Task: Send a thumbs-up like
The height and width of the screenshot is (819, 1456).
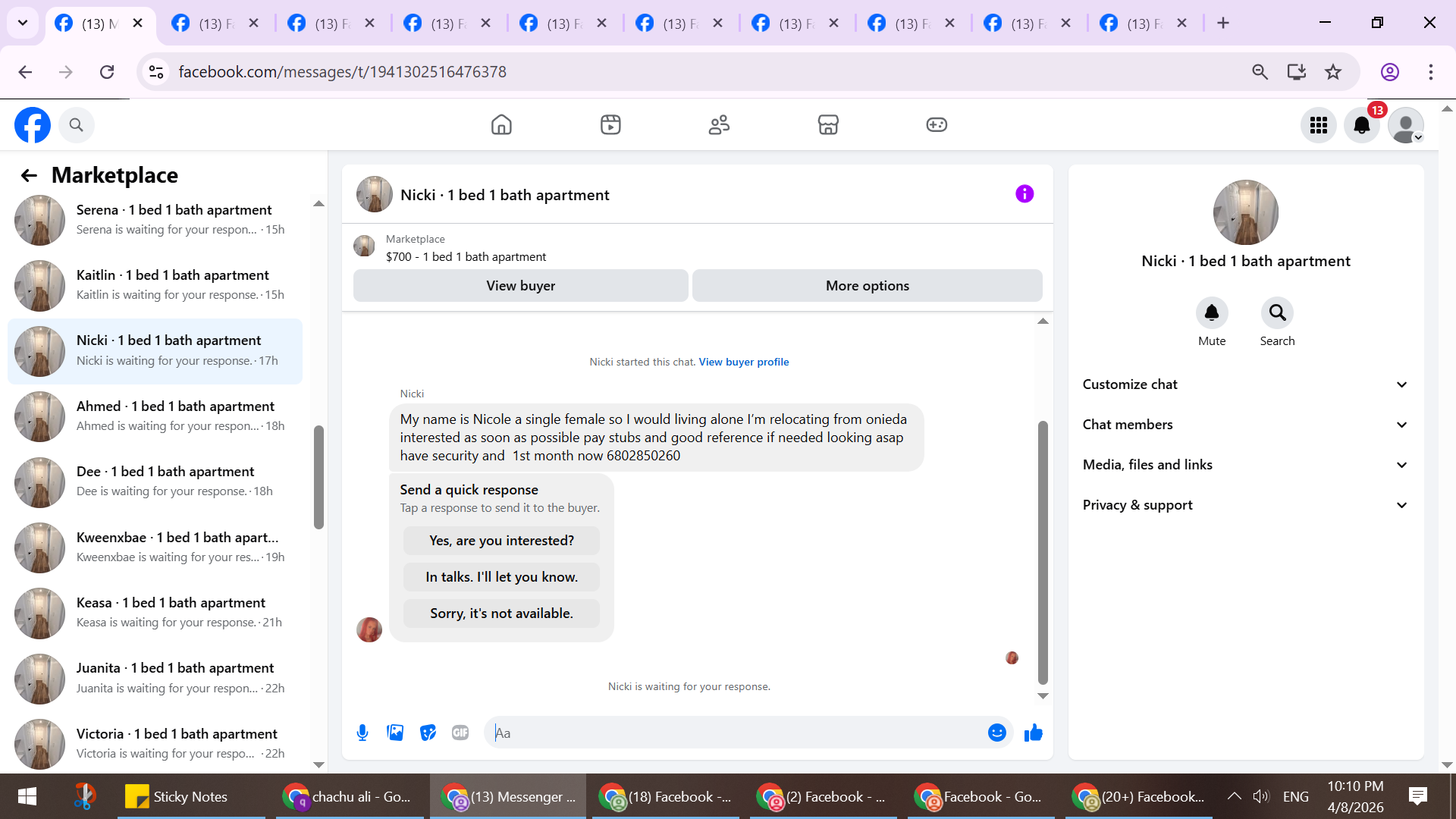Action: (x=1033, y=733)
